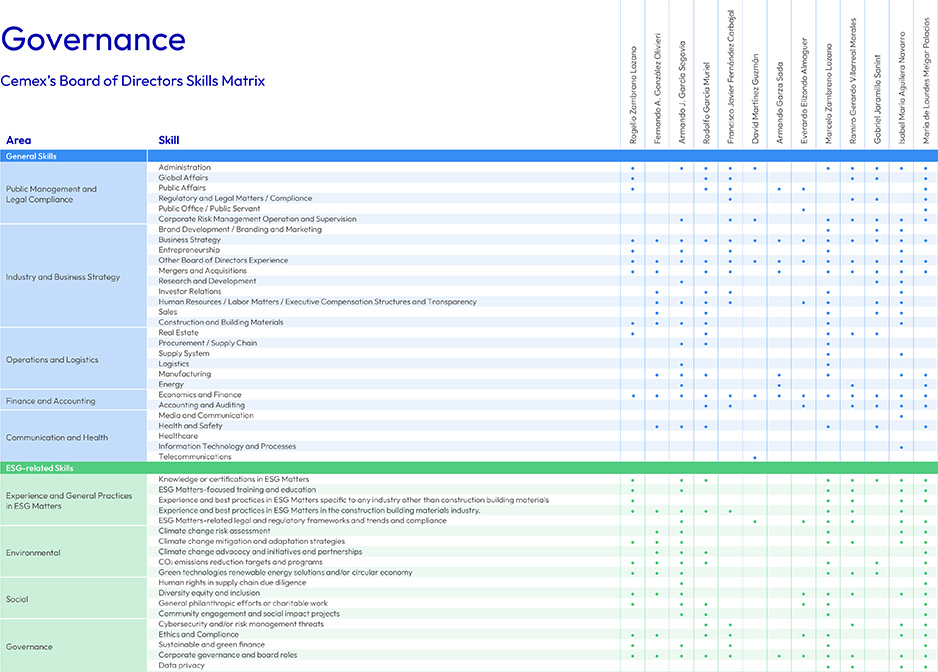
Task: Select the Area column header
Action: (19, 140)
